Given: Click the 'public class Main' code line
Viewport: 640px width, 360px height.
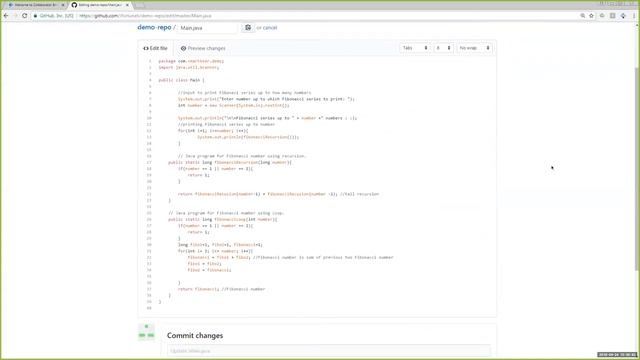Looking at the screenshot, I should click(x=181, y=80).
